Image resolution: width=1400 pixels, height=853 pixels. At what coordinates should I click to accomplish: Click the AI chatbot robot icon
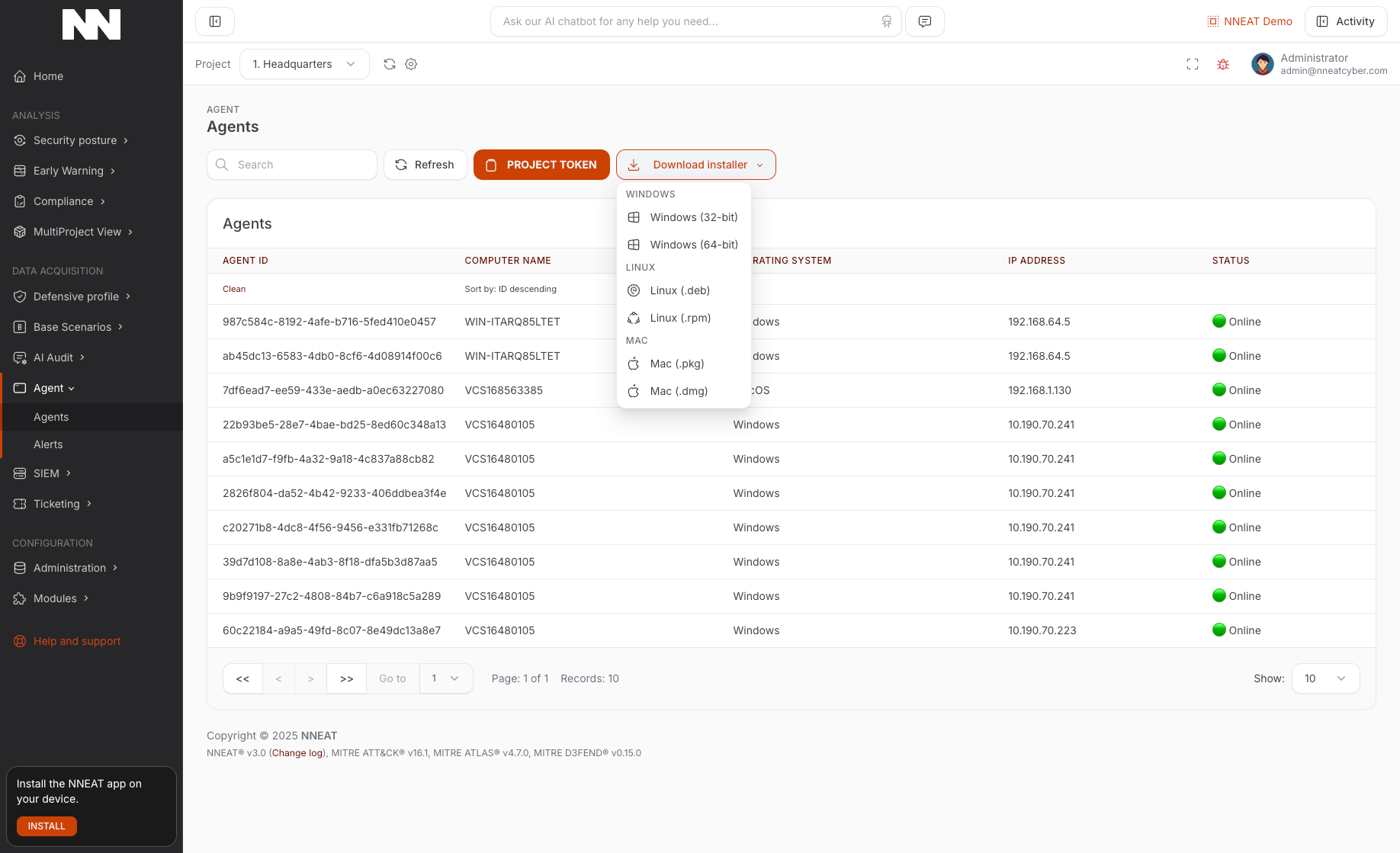pyautogui.click(x=886, y=21)
